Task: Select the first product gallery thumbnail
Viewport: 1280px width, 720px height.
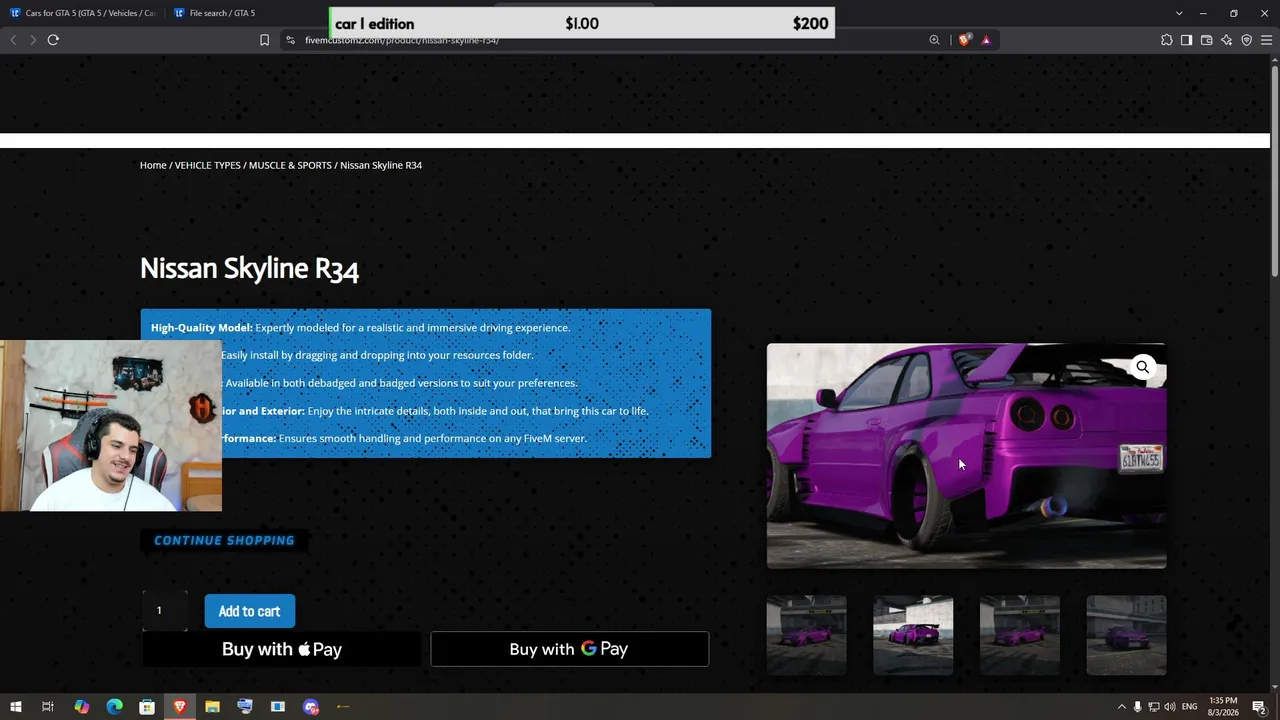Action: pos(806,635)
